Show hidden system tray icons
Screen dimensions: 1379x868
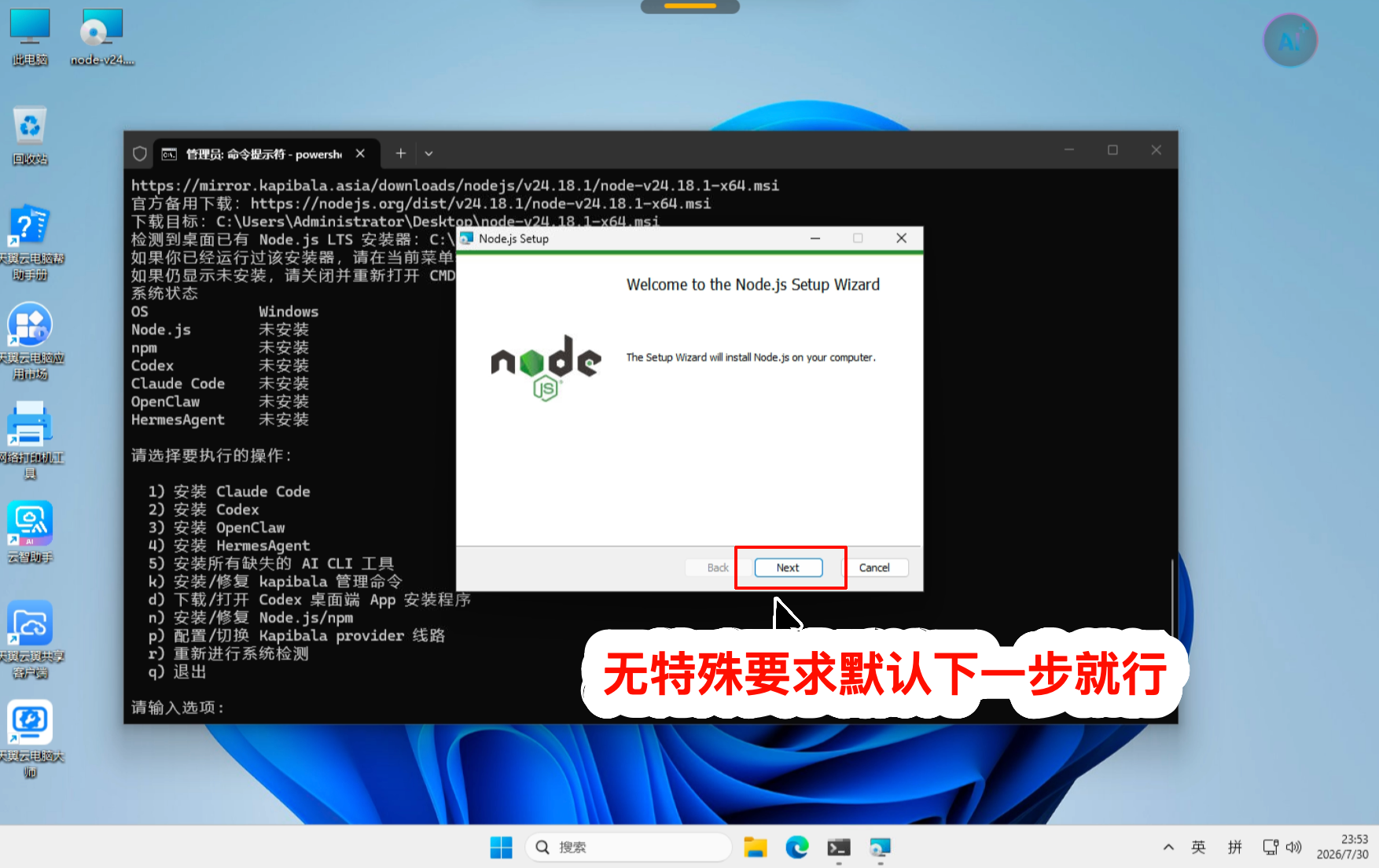point(1168,848)
